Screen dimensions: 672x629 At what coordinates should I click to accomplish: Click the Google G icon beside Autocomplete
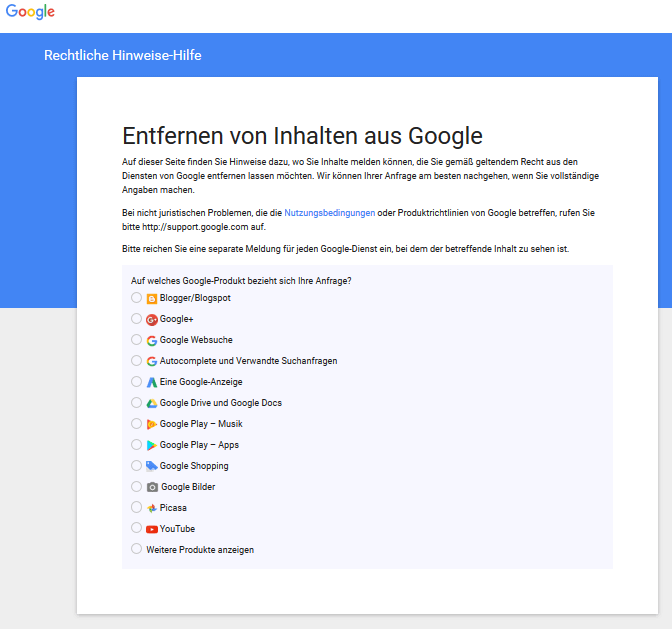coord(152,362)
